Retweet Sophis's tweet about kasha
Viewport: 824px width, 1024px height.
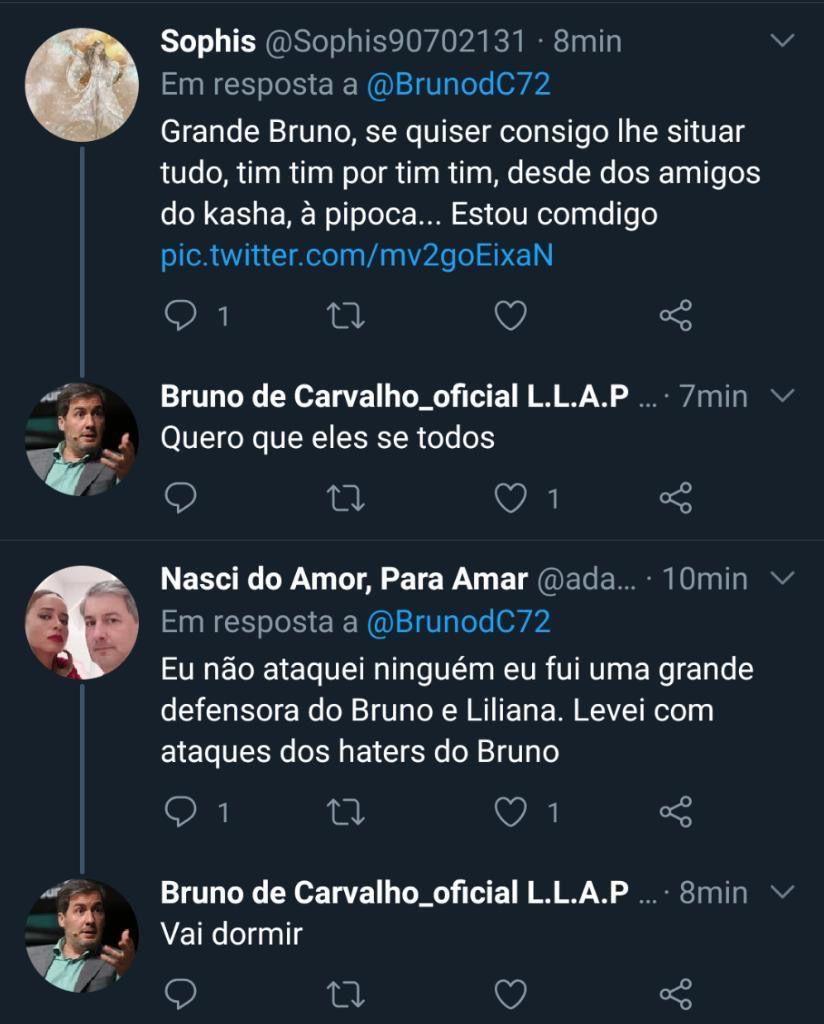pos(345,316)
